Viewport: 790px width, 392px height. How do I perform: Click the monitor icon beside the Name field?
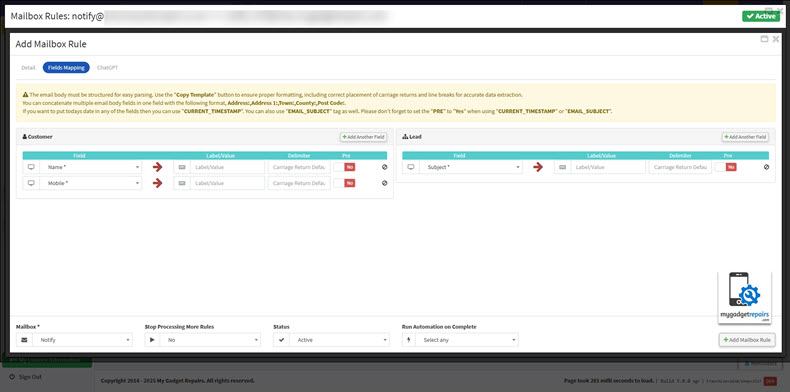tap(31, 167)
